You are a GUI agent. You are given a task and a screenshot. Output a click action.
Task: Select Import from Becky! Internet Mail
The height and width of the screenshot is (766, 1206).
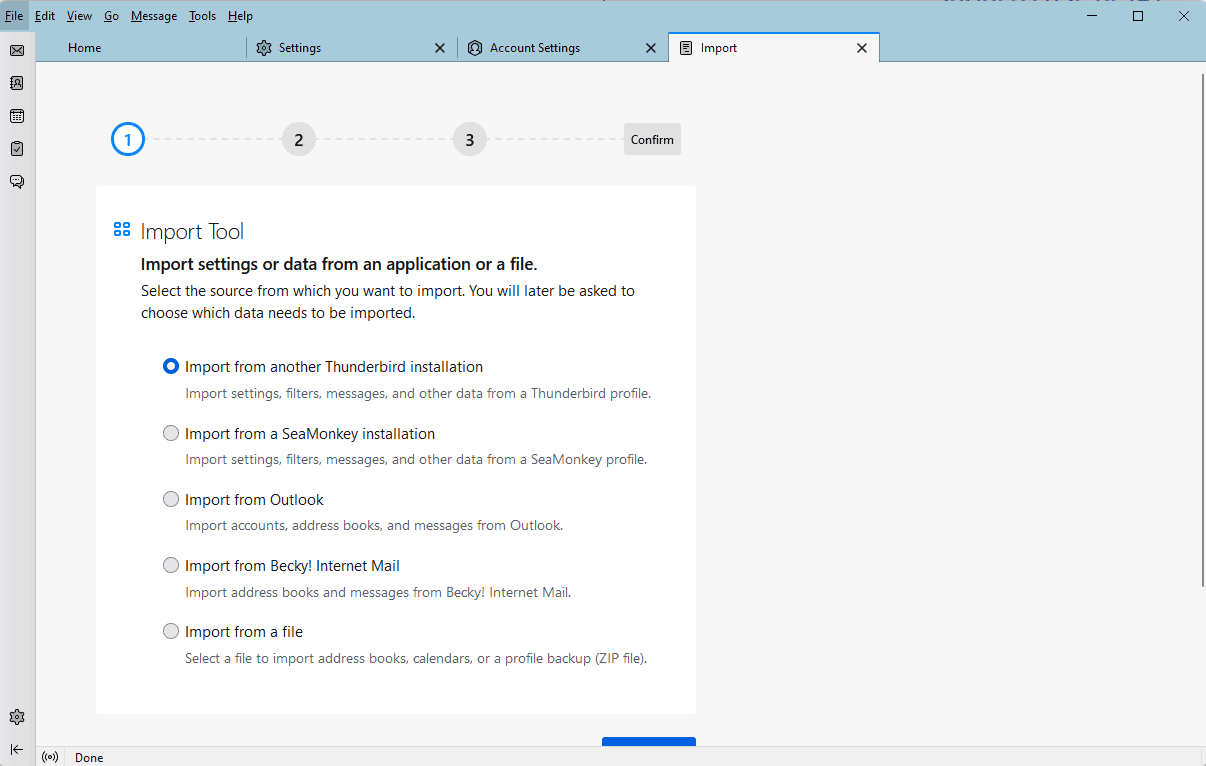click(x=171, y=565)
